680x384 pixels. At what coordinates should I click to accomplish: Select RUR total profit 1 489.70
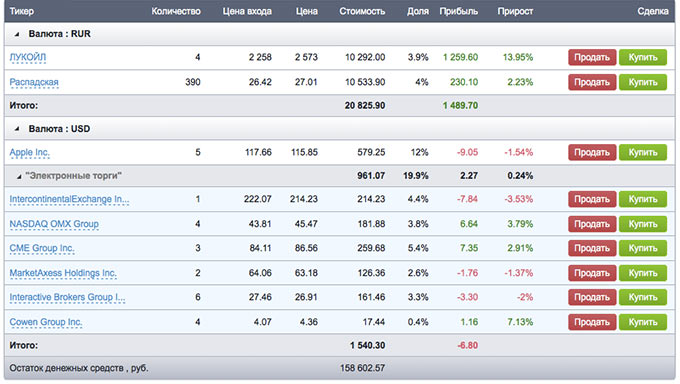point(460,105)
